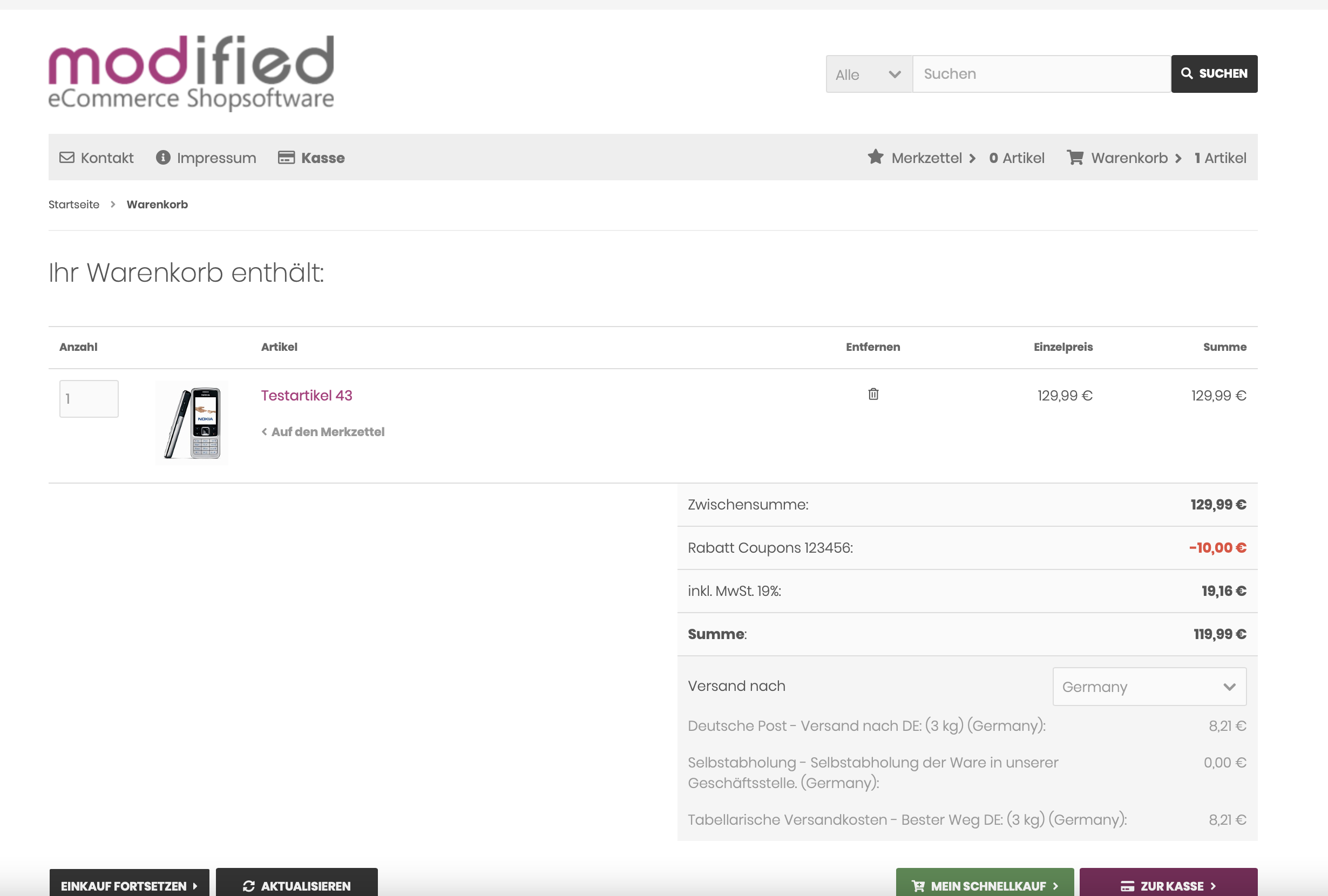1328x896 pixels.
Task: Open the Alle category dropdown
Action: pos(869,74)
